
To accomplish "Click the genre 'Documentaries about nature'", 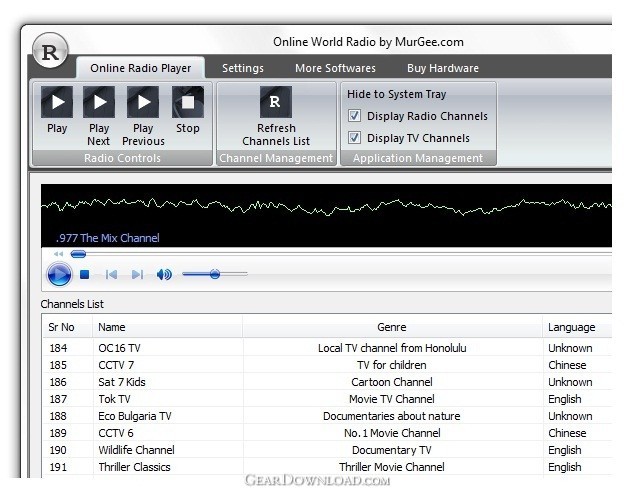I will (392, 416).
